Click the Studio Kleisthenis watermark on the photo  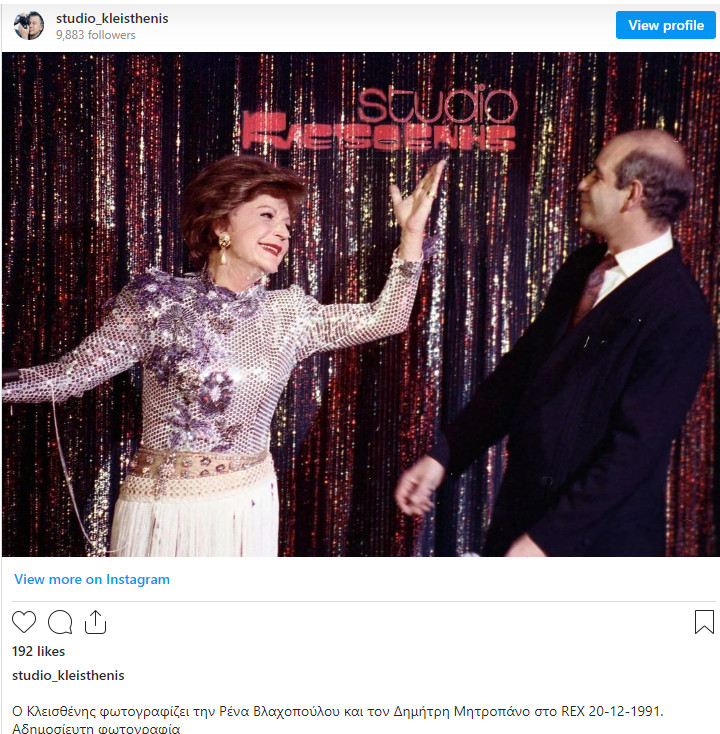click(x=380, y=119)
